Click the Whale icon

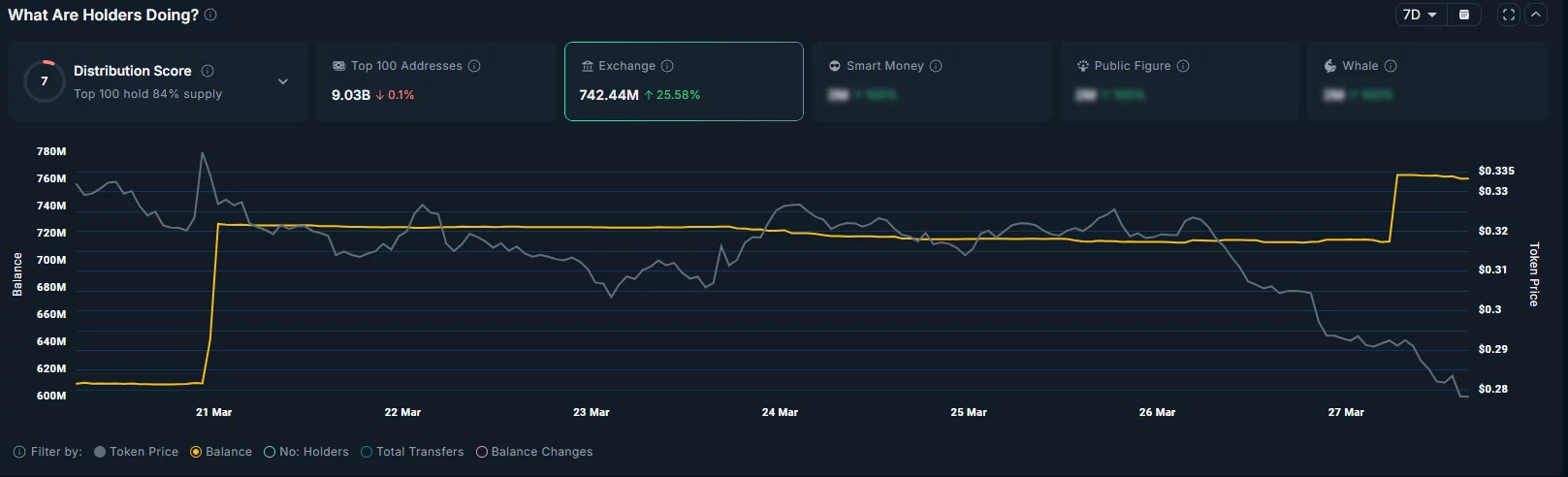(1330, 66)
